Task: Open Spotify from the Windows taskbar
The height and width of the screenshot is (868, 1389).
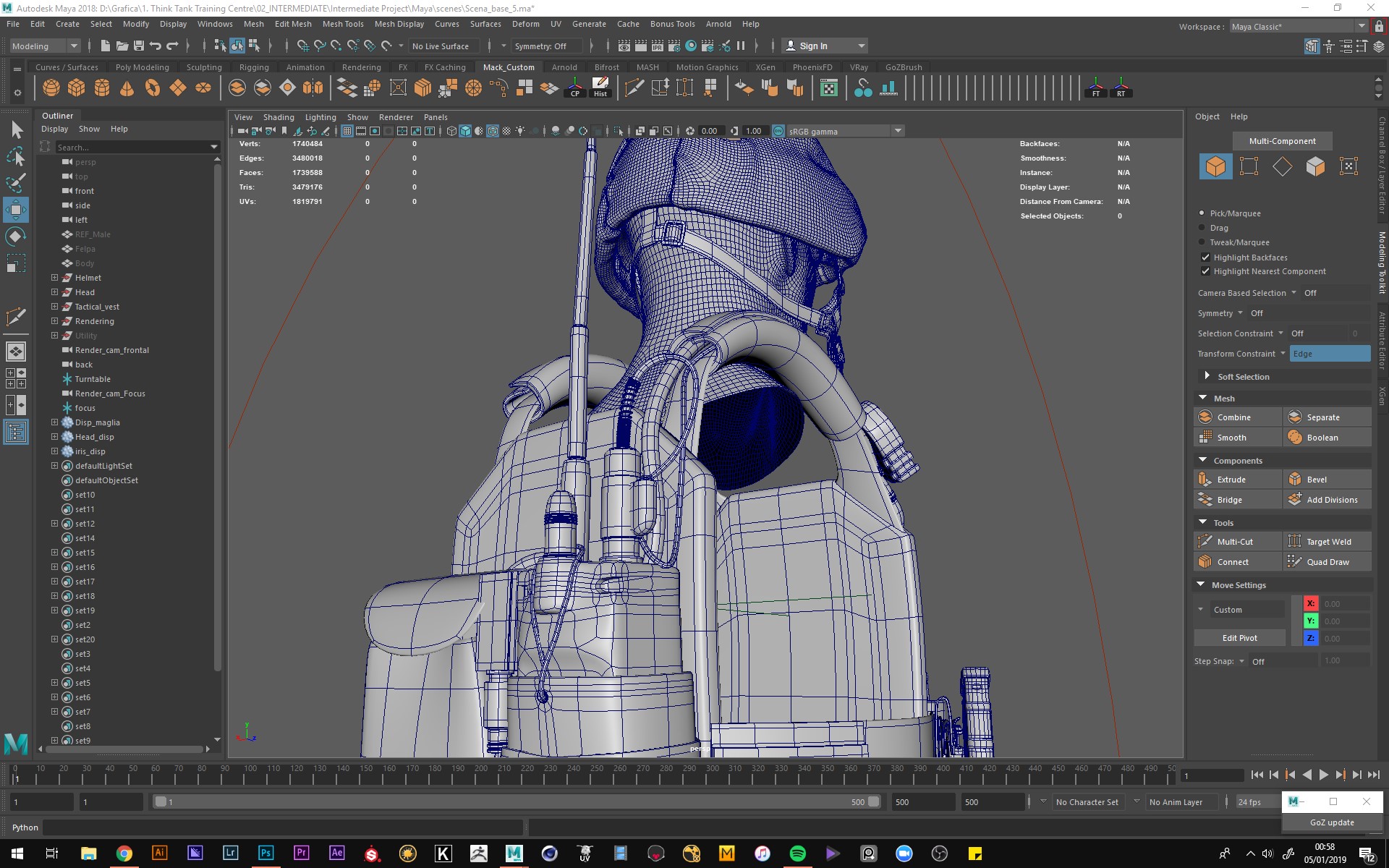Action: tap(797, 854)
